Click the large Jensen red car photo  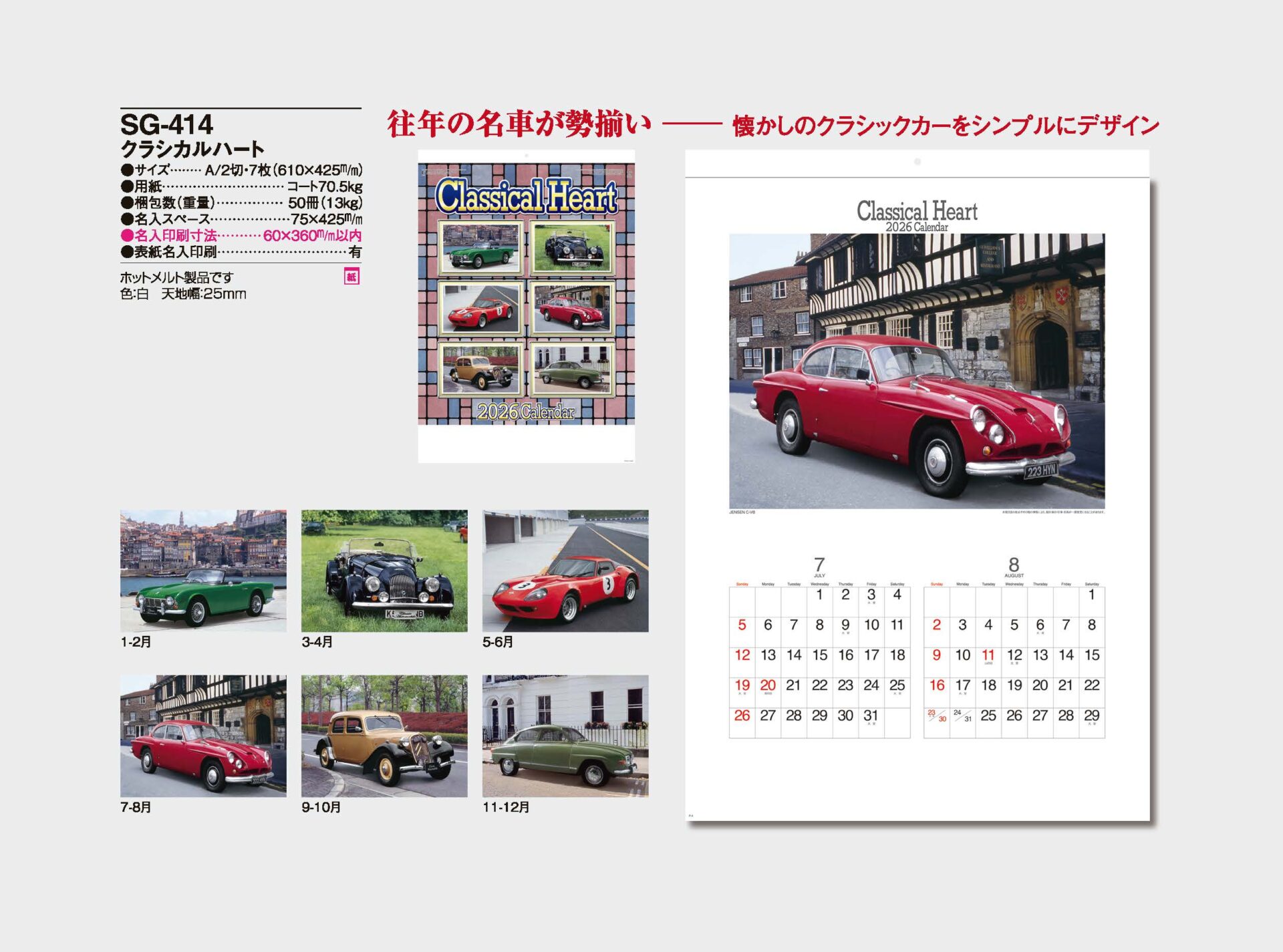pos(917,371)
